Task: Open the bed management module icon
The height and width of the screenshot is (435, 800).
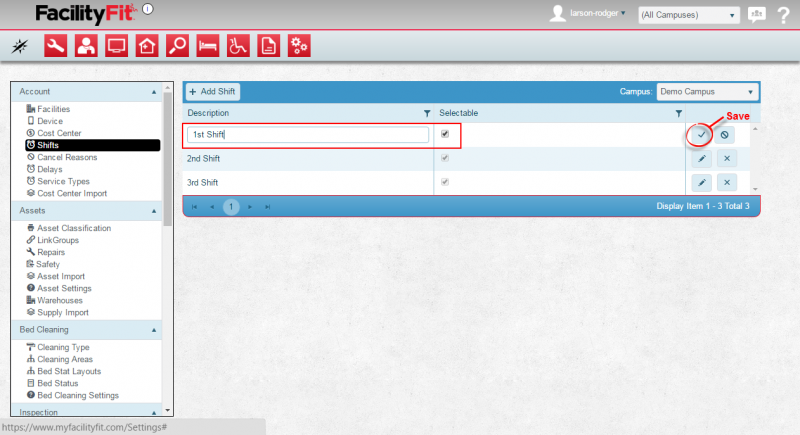Action: (208, 46)
